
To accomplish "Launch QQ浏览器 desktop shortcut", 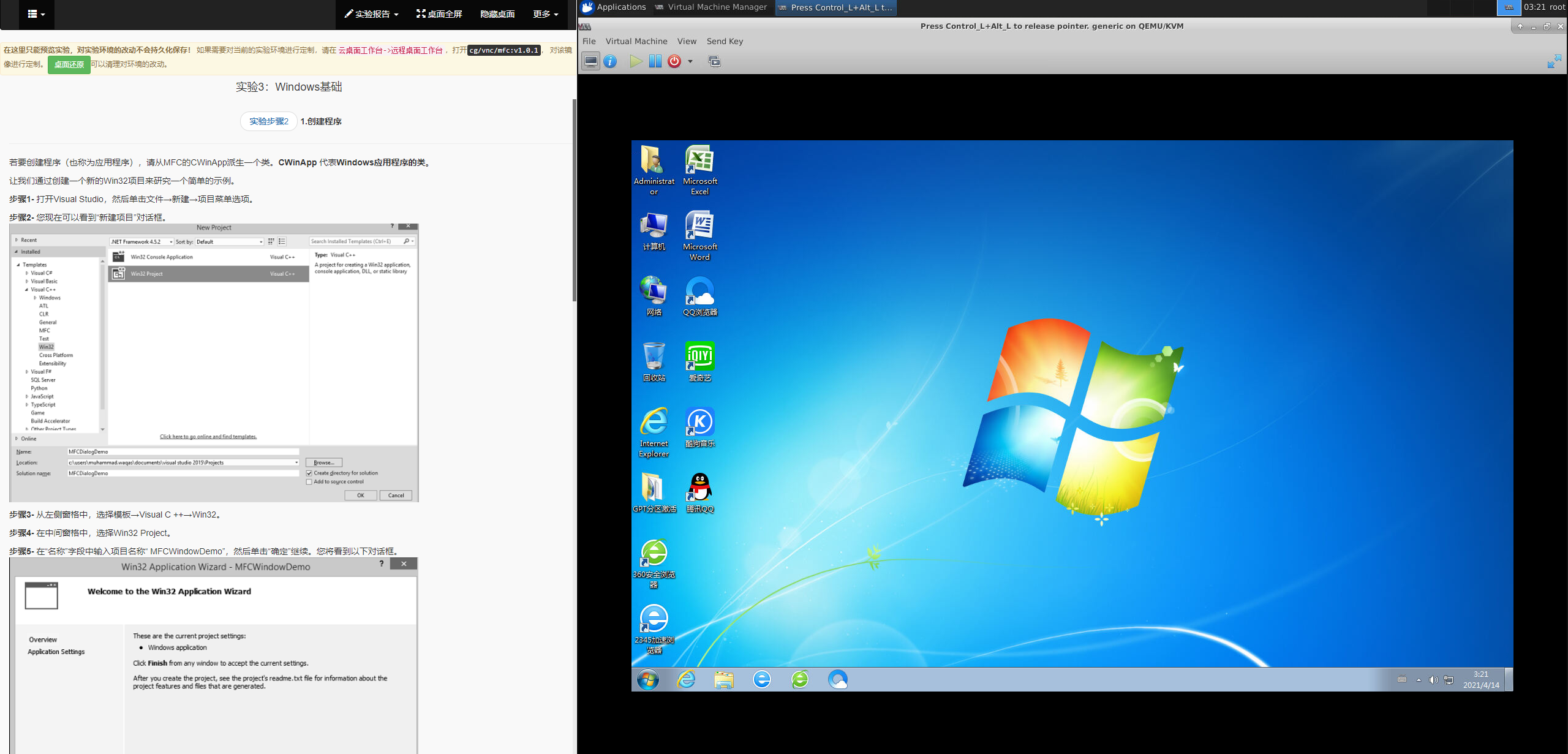I will pyautogui.click(x=699, y=296).
